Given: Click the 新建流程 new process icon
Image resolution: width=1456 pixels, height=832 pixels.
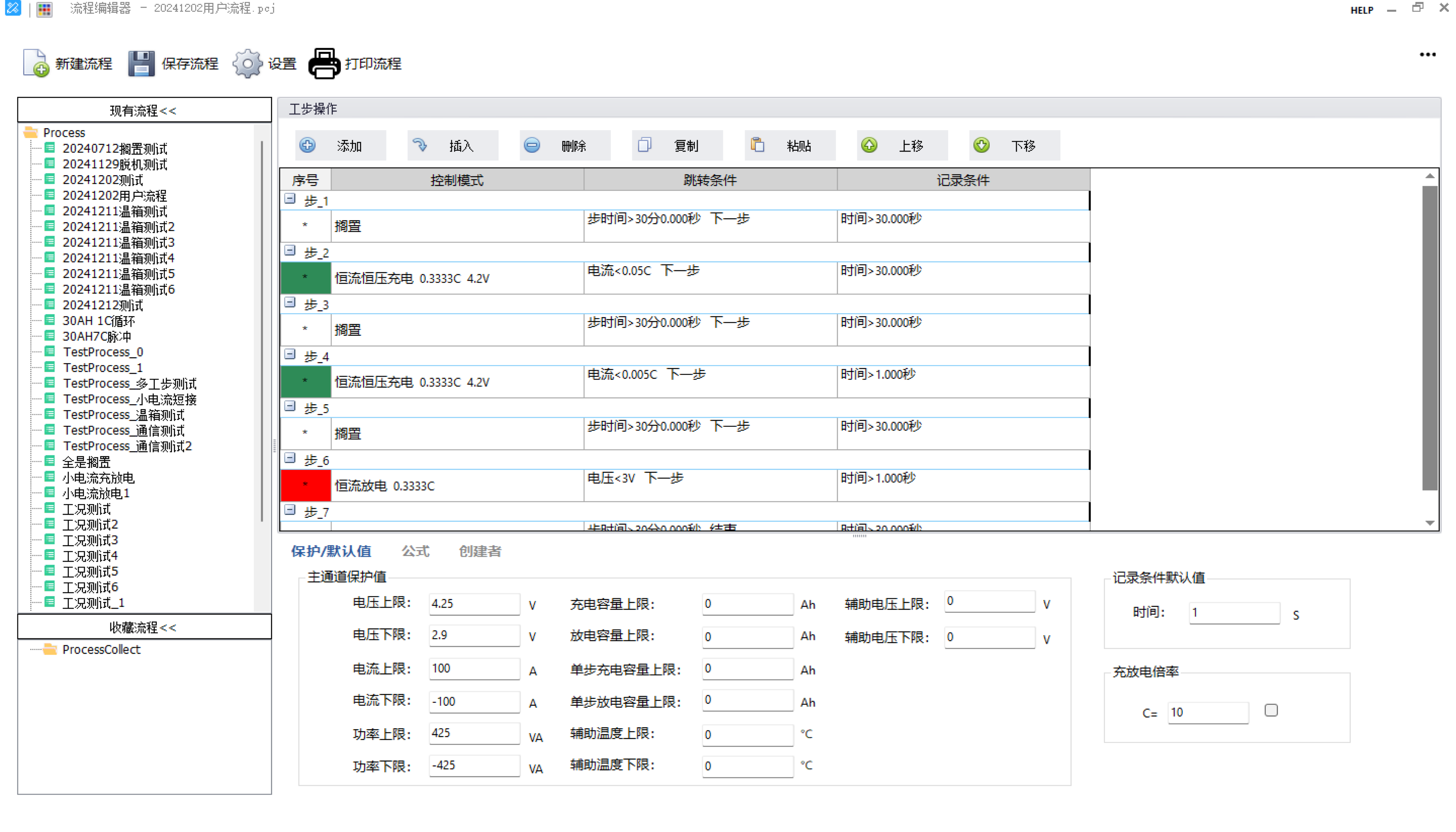Looking at the screenshot, I should pos(36,63).
